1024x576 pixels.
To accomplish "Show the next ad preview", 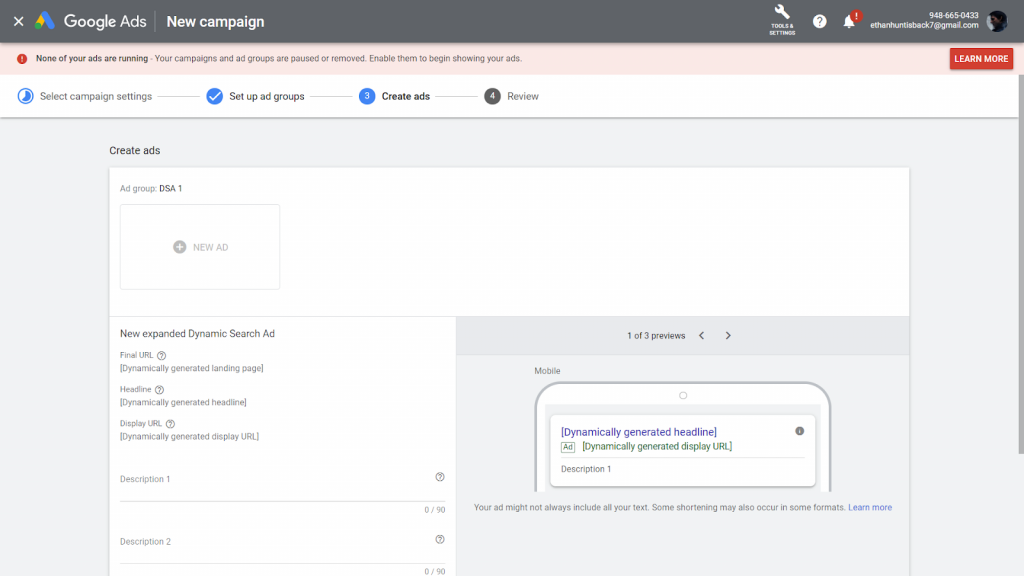I will click(728, 335).
